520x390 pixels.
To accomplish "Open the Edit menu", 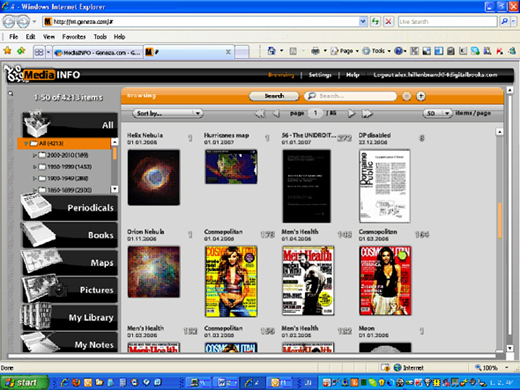I will click(x=30, y=37).
